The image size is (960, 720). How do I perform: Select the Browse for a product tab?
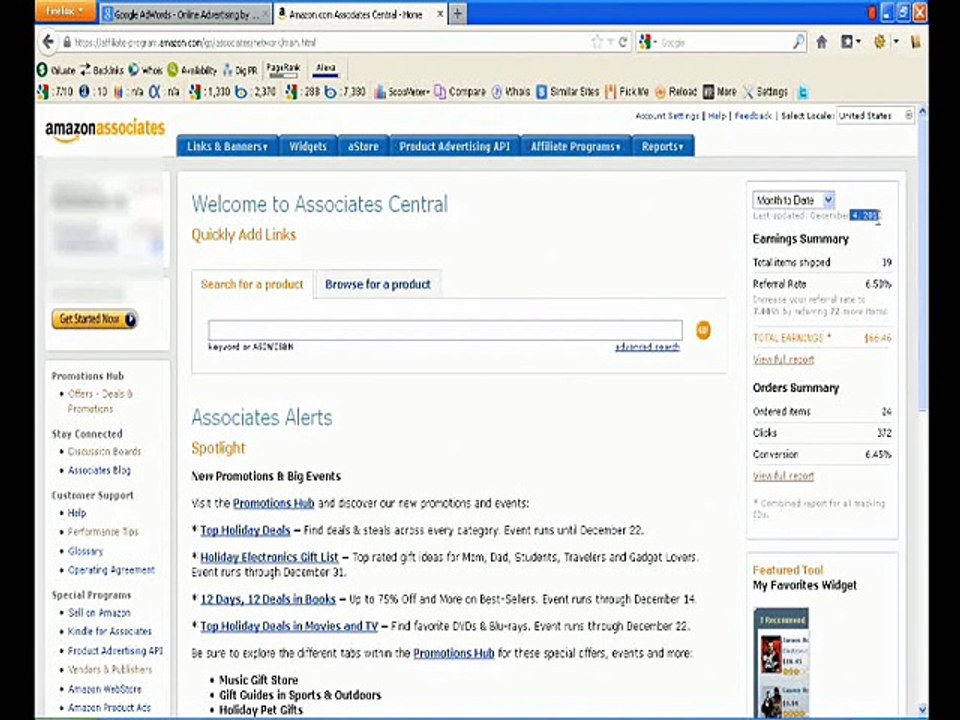pyautogui.click(x=378, y=284)
